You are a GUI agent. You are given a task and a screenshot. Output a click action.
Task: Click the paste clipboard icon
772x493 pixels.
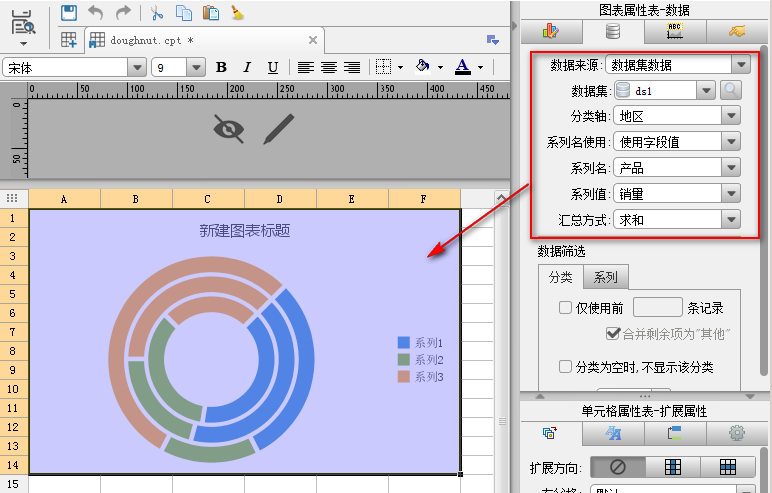tap(211, 13)
